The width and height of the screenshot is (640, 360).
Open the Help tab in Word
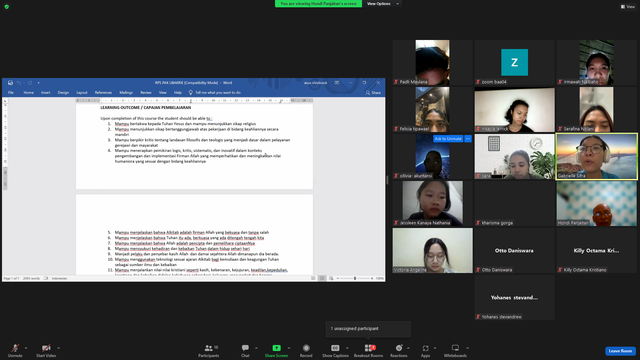(178, 93)
